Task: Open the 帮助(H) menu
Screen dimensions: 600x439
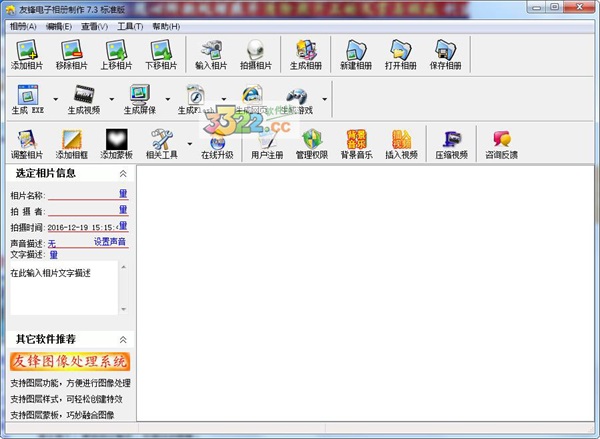Action: [x=166, y=26]
